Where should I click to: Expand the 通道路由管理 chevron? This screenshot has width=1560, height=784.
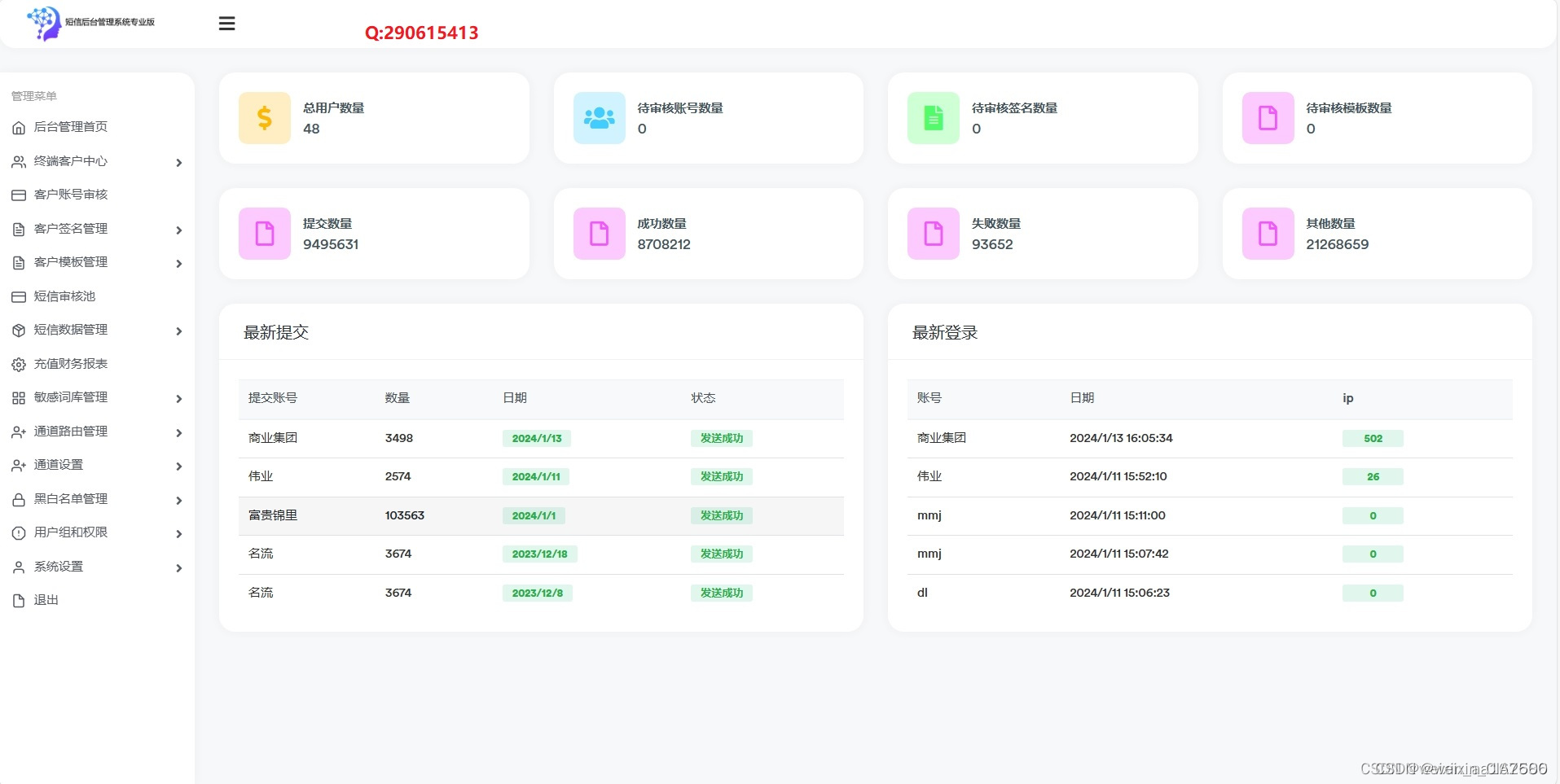[x=179, y=433]
